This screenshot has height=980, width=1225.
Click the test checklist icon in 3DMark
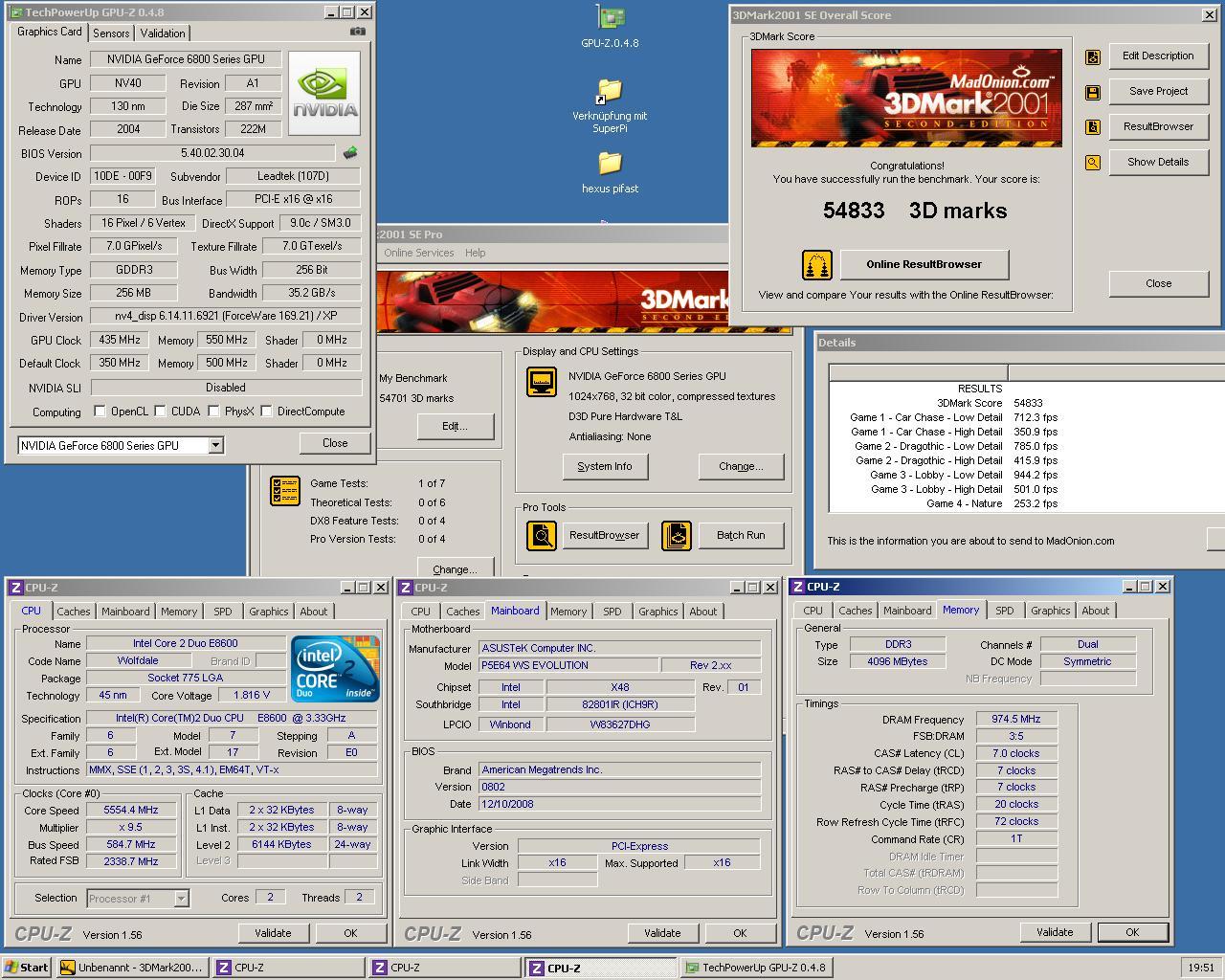click(x=285, y=491)
